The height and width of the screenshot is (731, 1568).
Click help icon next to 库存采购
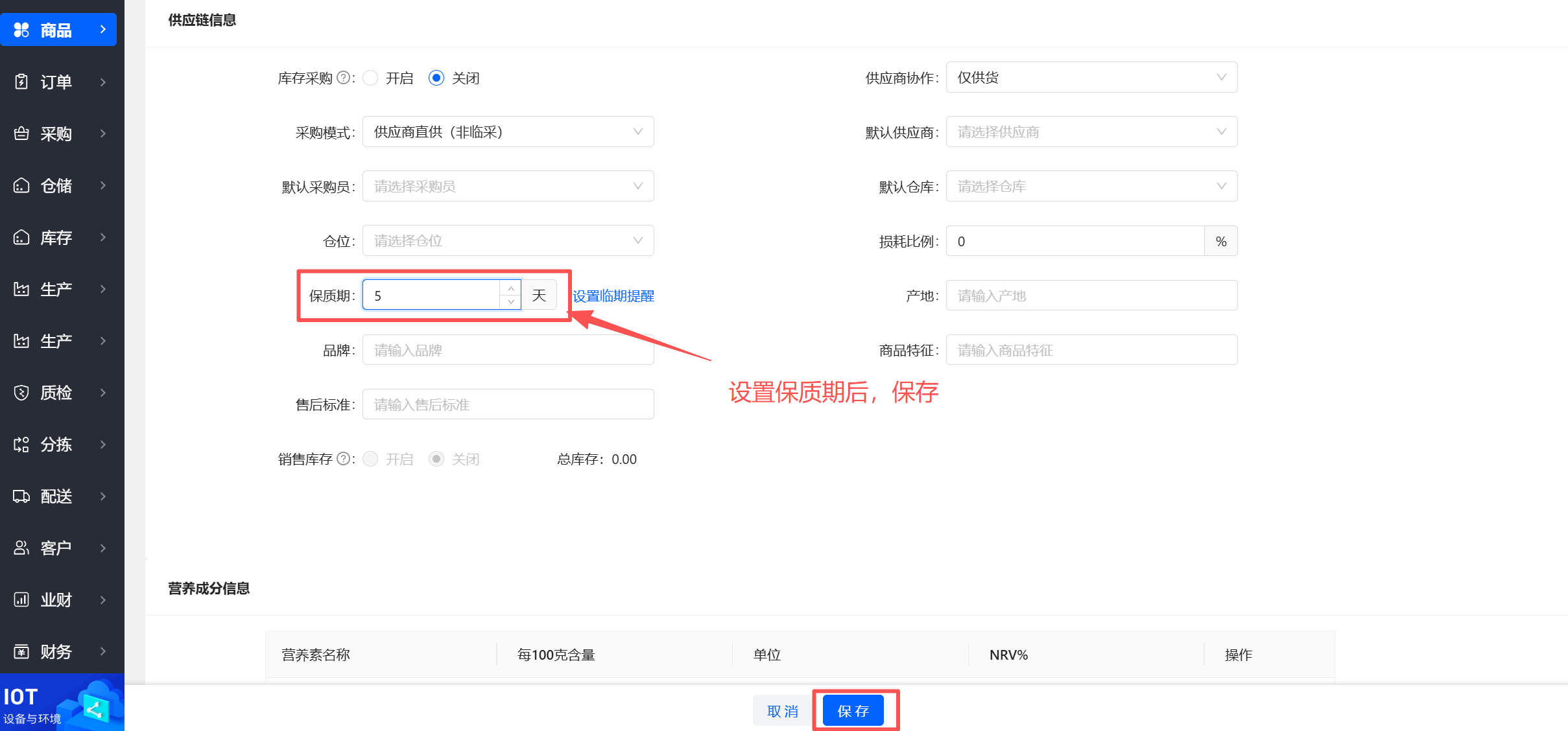344,78
